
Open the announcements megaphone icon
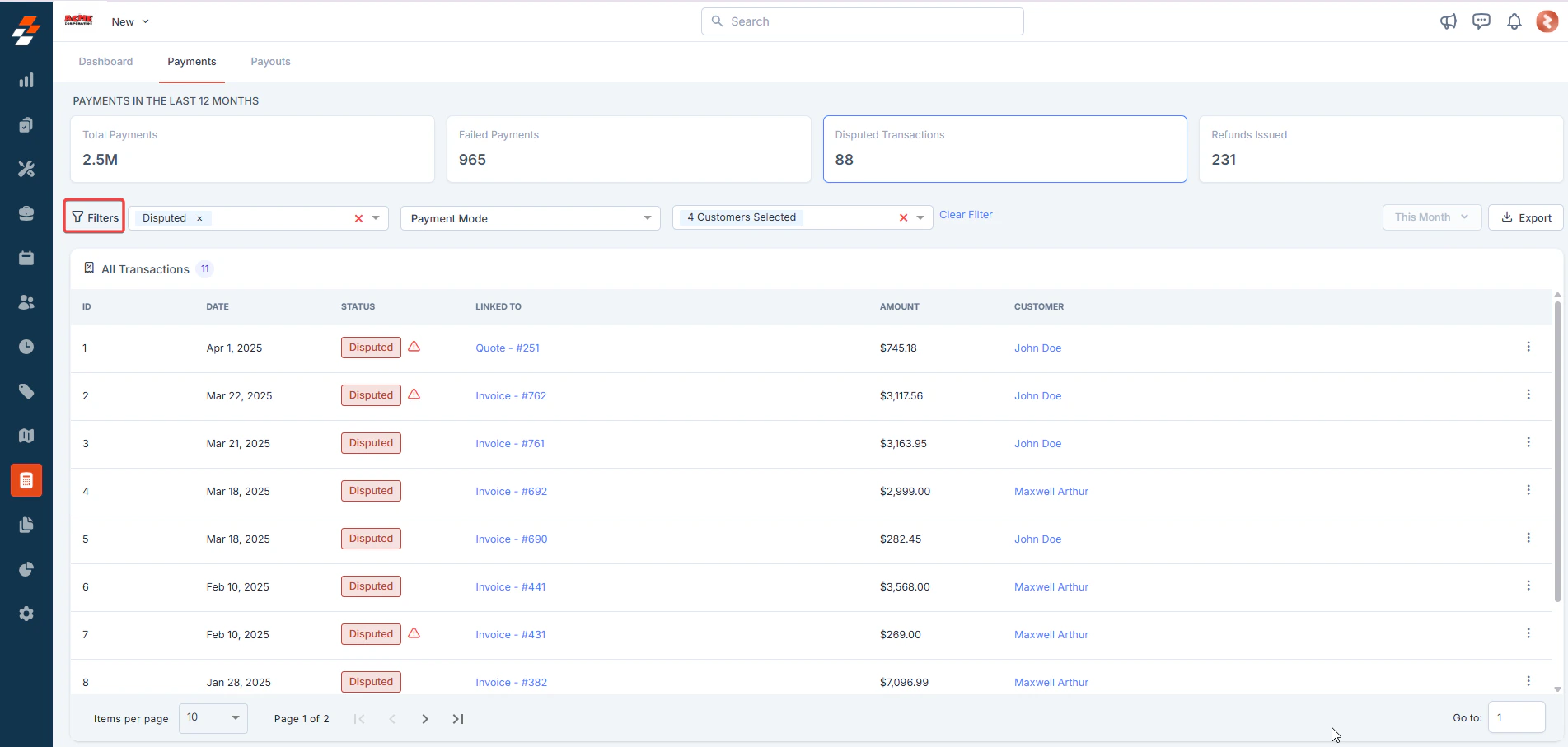point(1448,21)
